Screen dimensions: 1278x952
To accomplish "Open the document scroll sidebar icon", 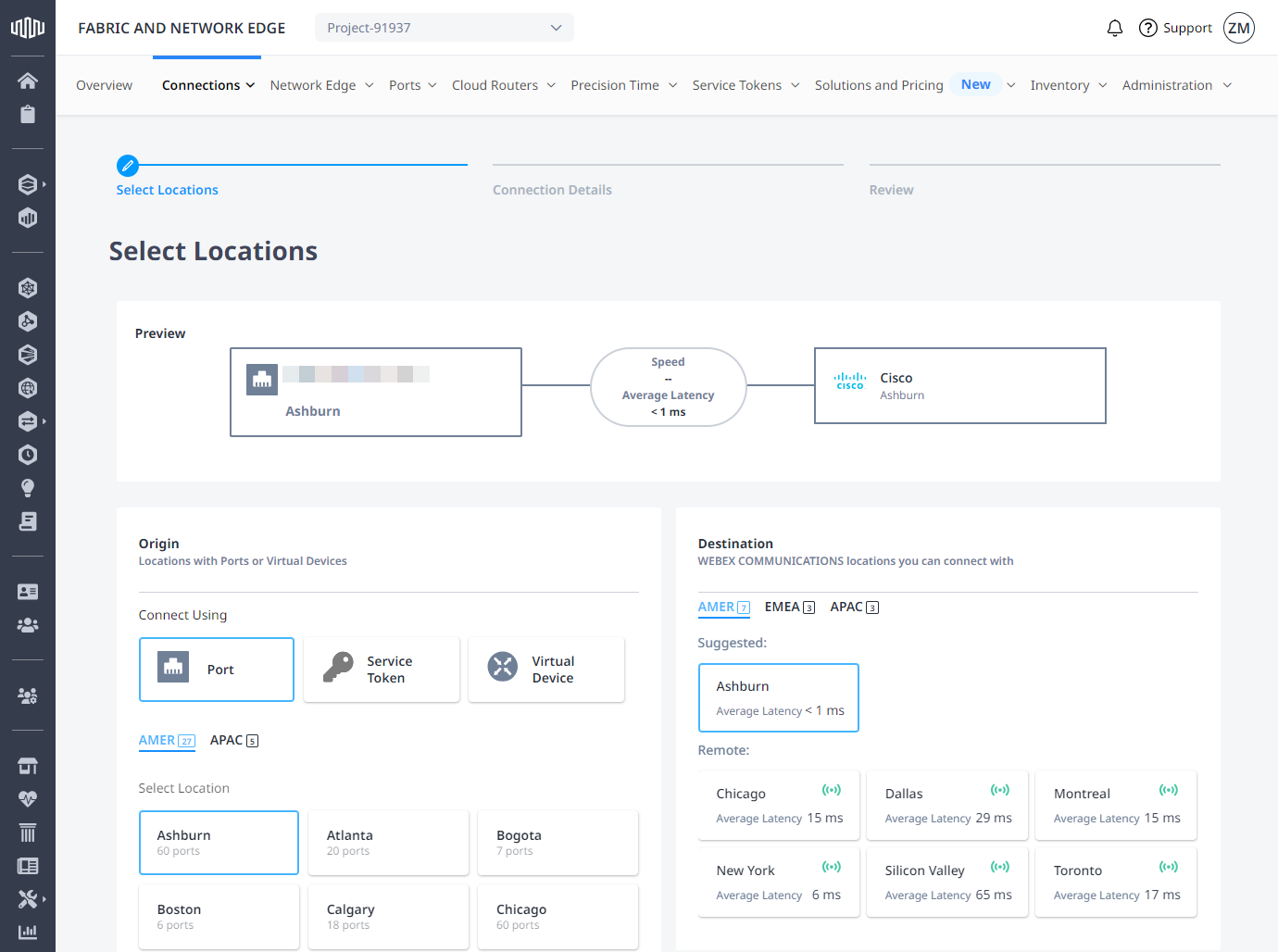I will tap(28, 521).
